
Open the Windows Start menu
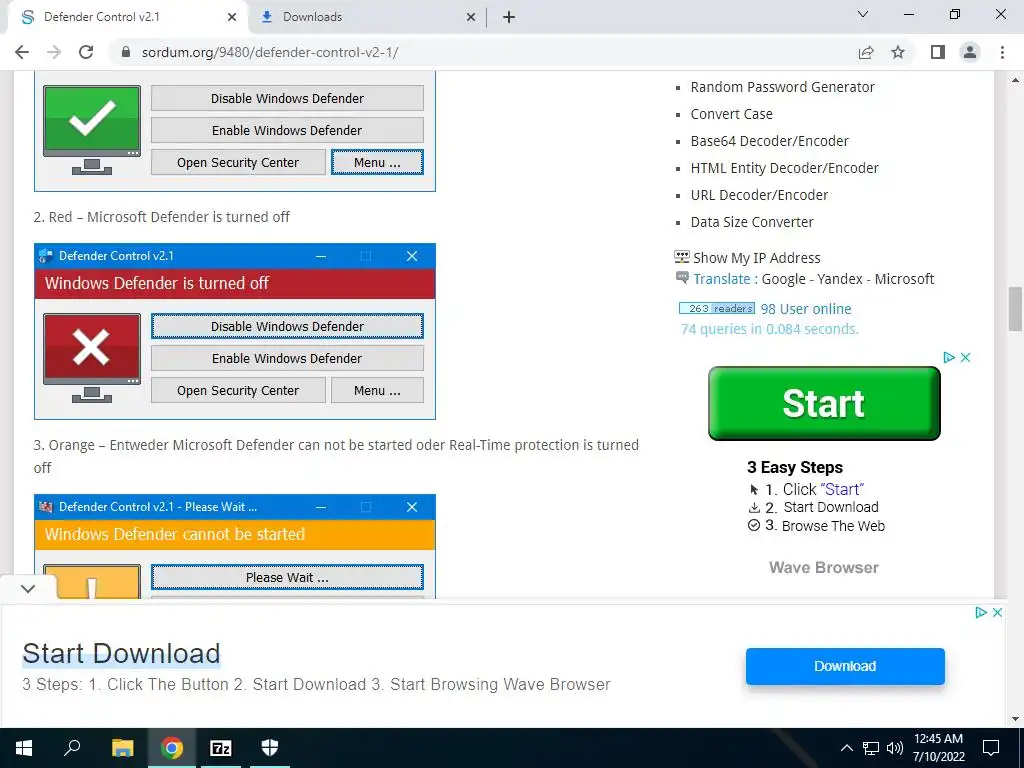tap(24, 748)
